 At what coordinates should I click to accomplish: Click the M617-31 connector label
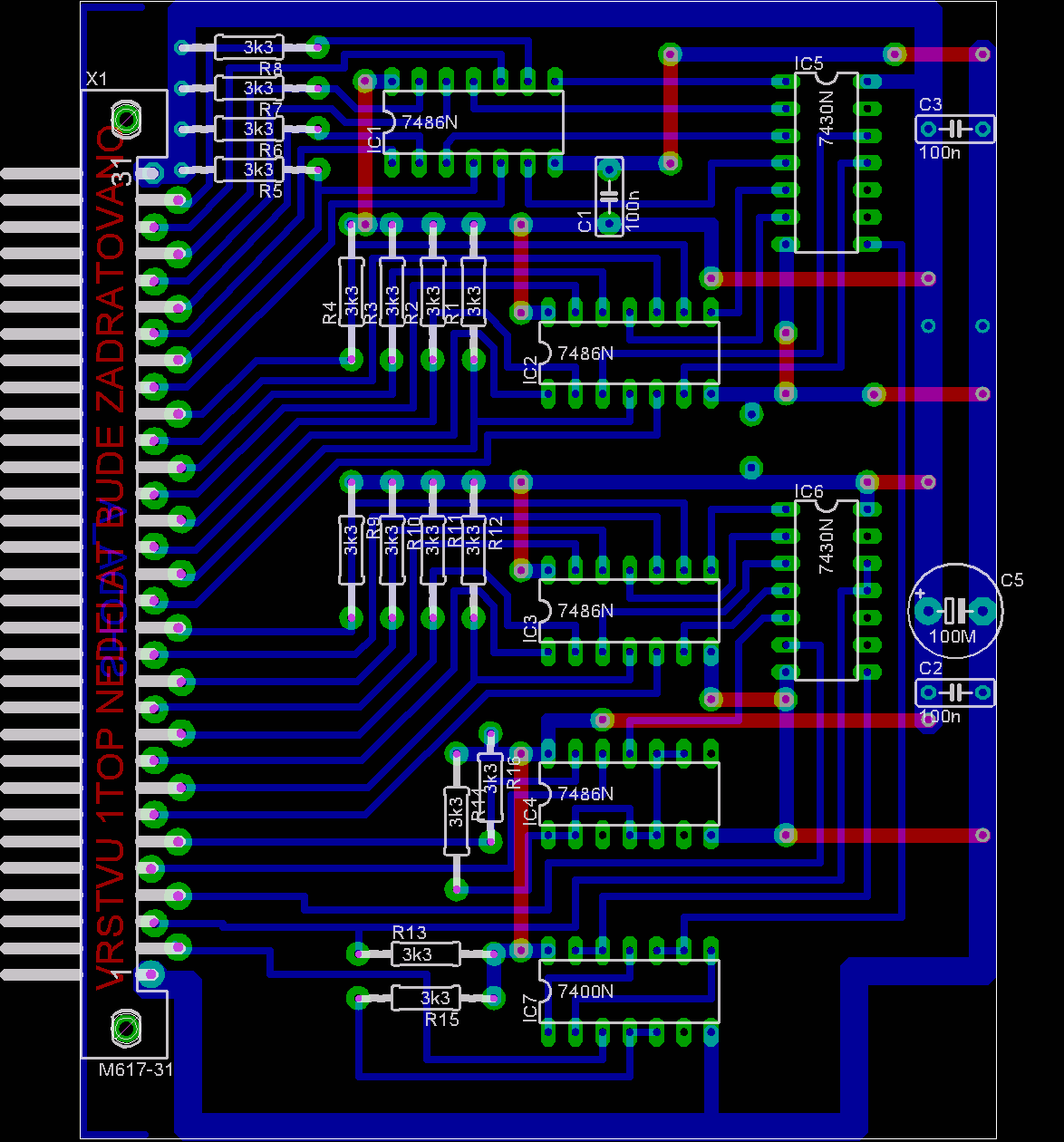pyautogui.click(x=136, y=1069)
